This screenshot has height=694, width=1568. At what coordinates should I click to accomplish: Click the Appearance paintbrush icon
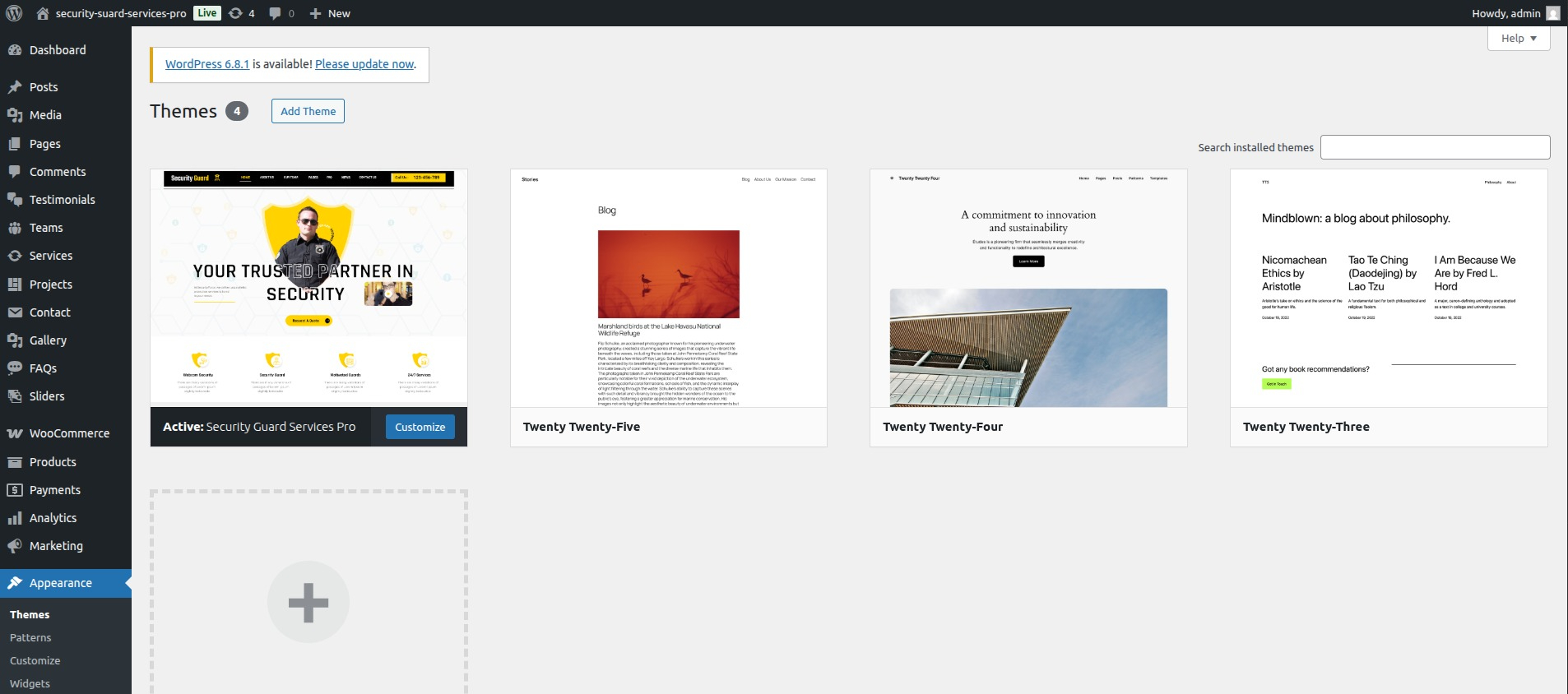coord(15,583)
